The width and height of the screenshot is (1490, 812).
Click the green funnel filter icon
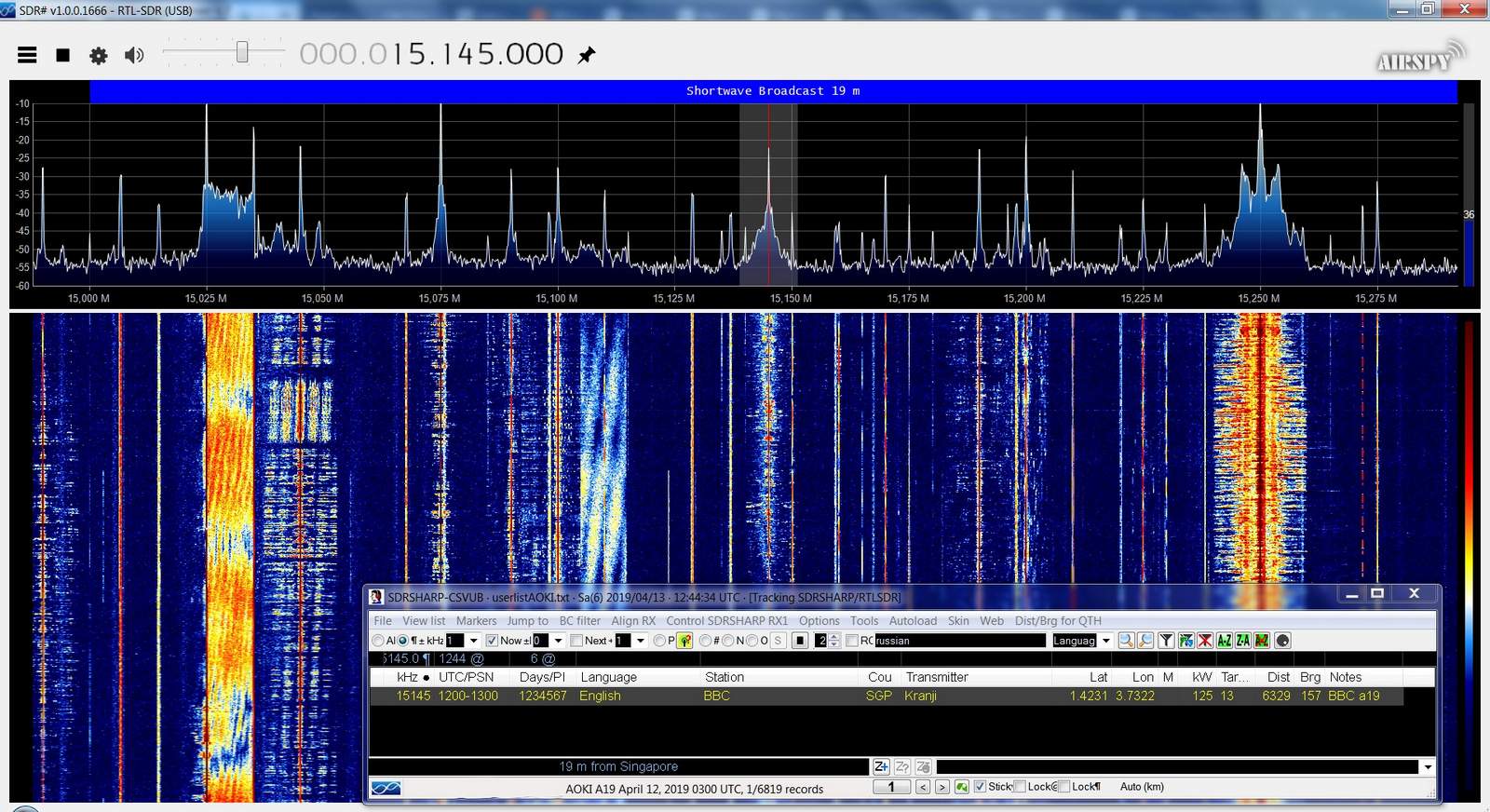click(x=1185, y=641)
